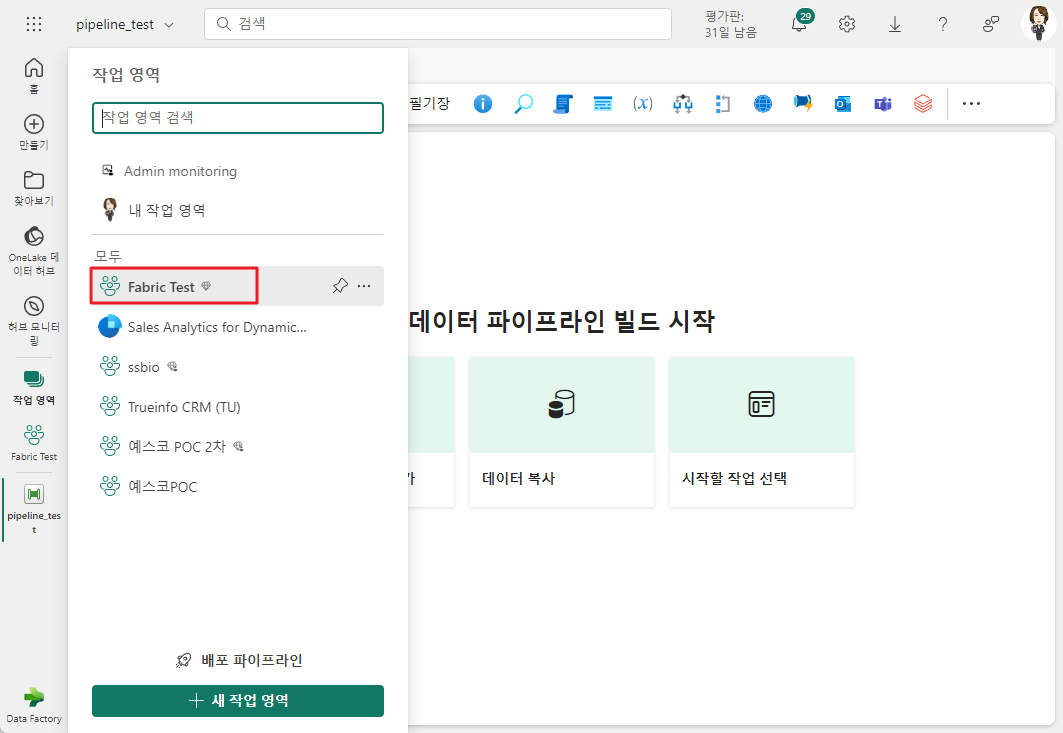The width and height of the screenshot is (1063, 733).
Task: Click the New workspace (새 작업 영역) button
Action: coord(238,700)
